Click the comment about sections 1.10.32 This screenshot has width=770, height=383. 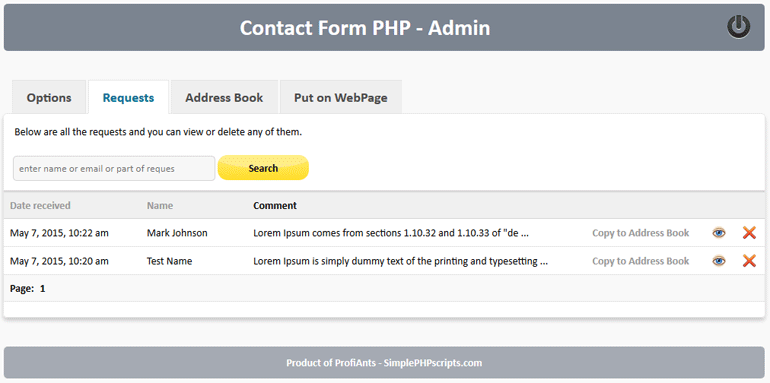point(391,233)
